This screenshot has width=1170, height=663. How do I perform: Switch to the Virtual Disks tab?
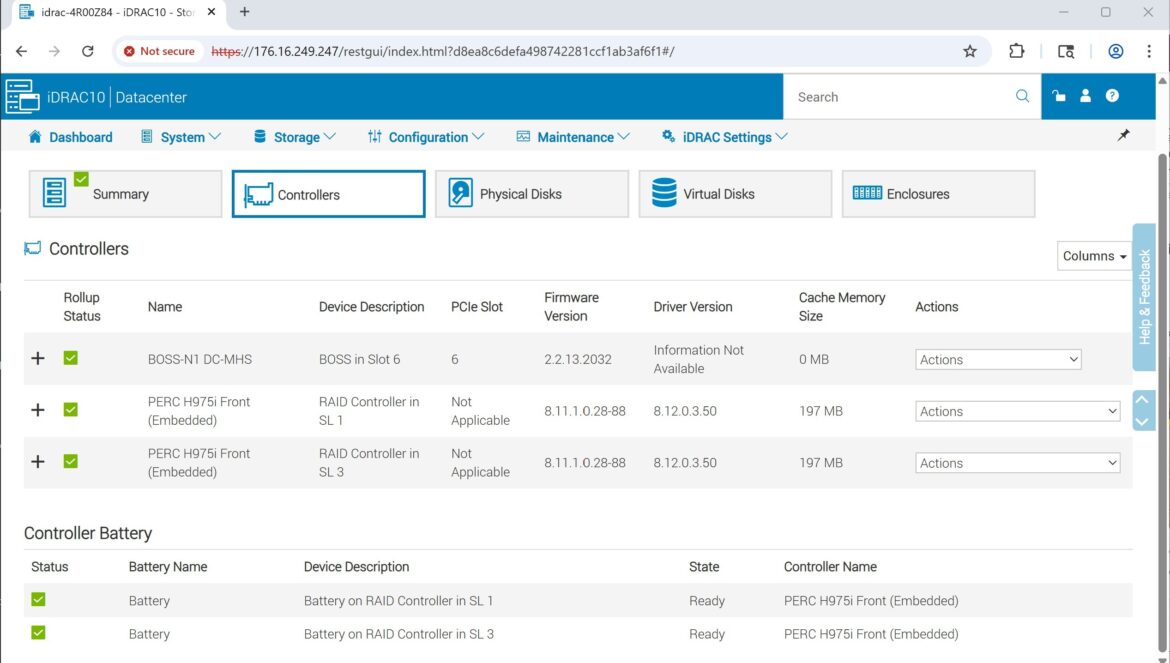tap(735, 194)
